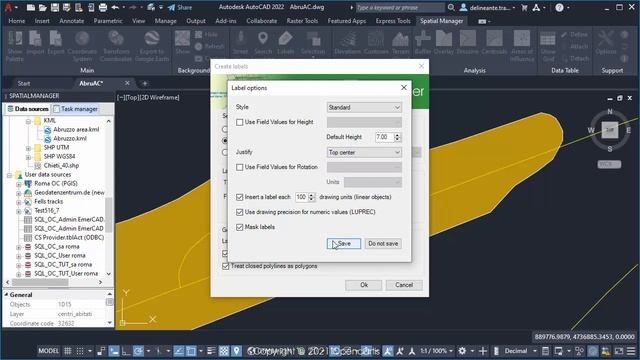Select Abruzzo area.kml in the tree

[x=76, y=129]
